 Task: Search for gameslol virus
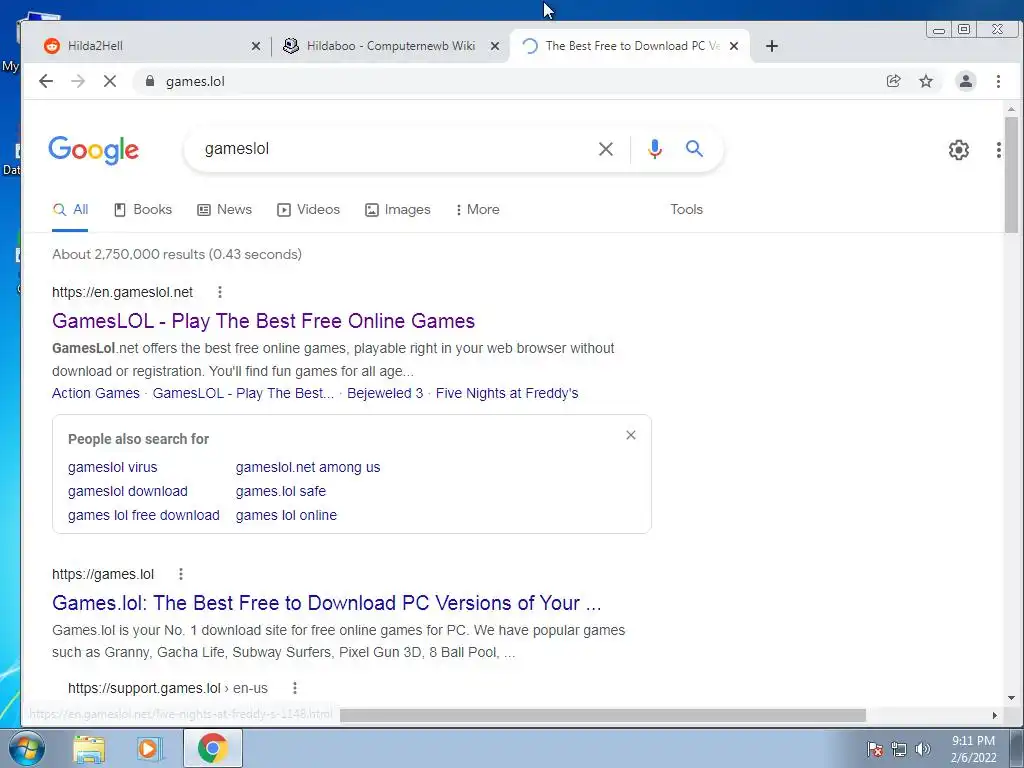tap(112, 467)
